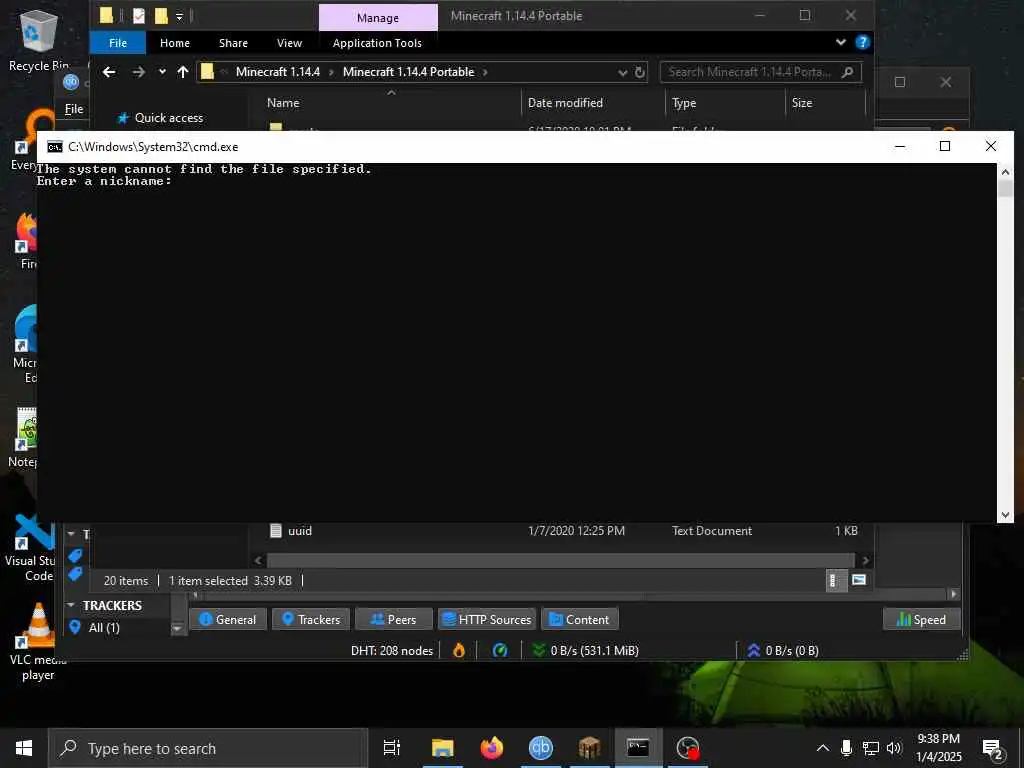The image size is (1024, 768).
Task: Open the General tab in qBittorrent
Action: 227,619
